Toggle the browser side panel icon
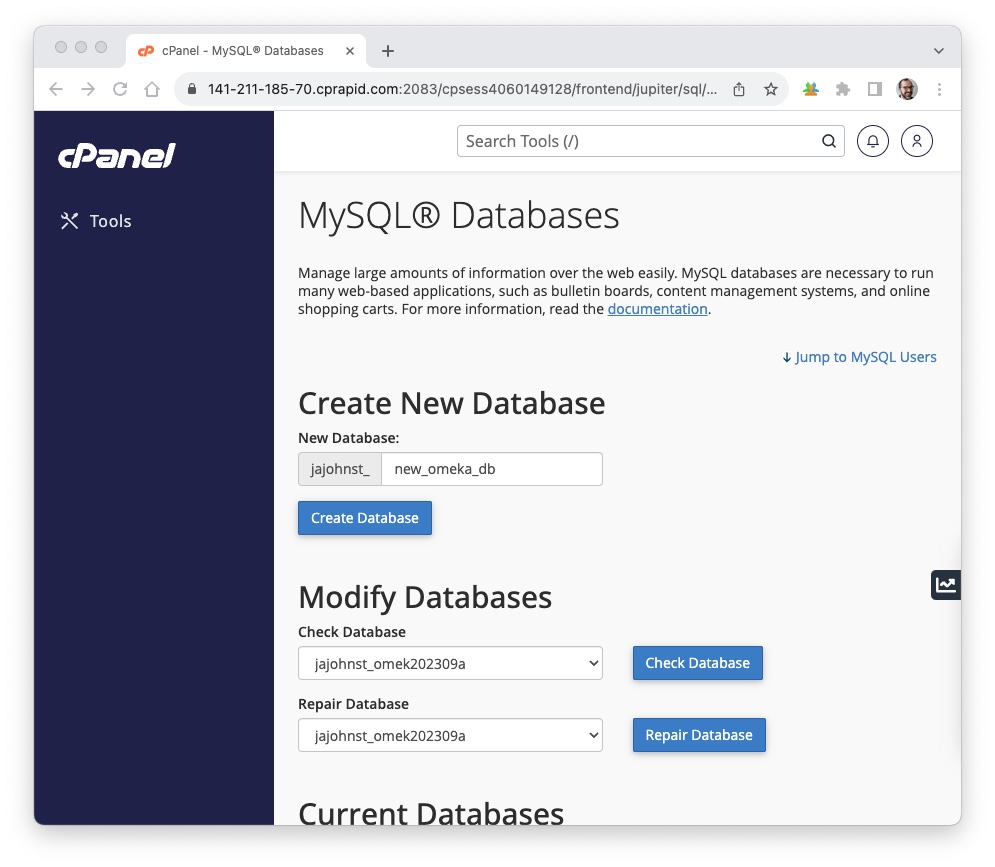The width and height of the screenshot is (995, 867). (x=875, y=89)
